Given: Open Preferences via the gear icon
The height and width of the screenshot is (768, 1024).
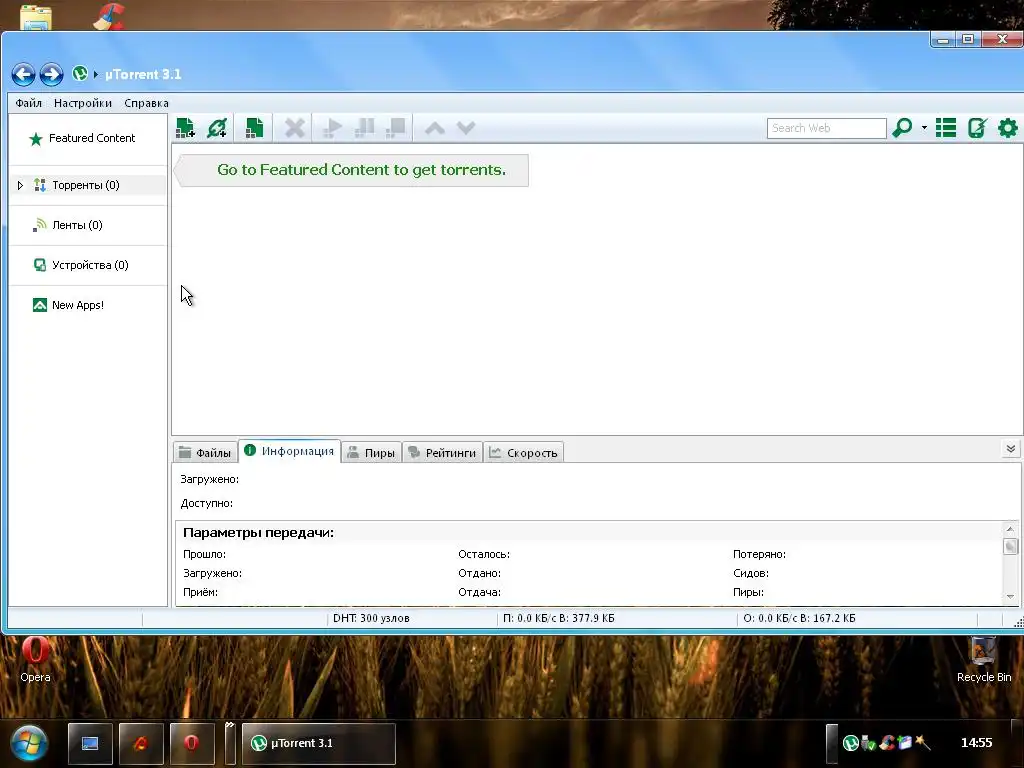Looking at the screenshot, I should tap(1008, 128).
